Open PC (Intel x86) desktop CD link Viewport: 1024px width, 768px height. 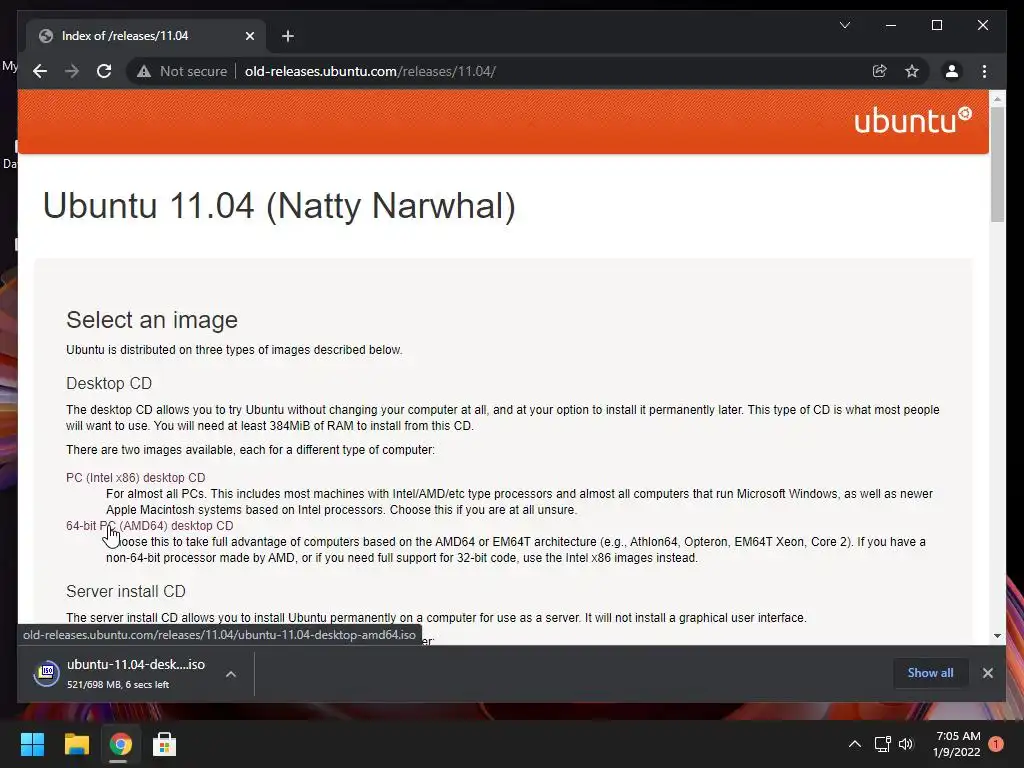(x=135, y=477)
